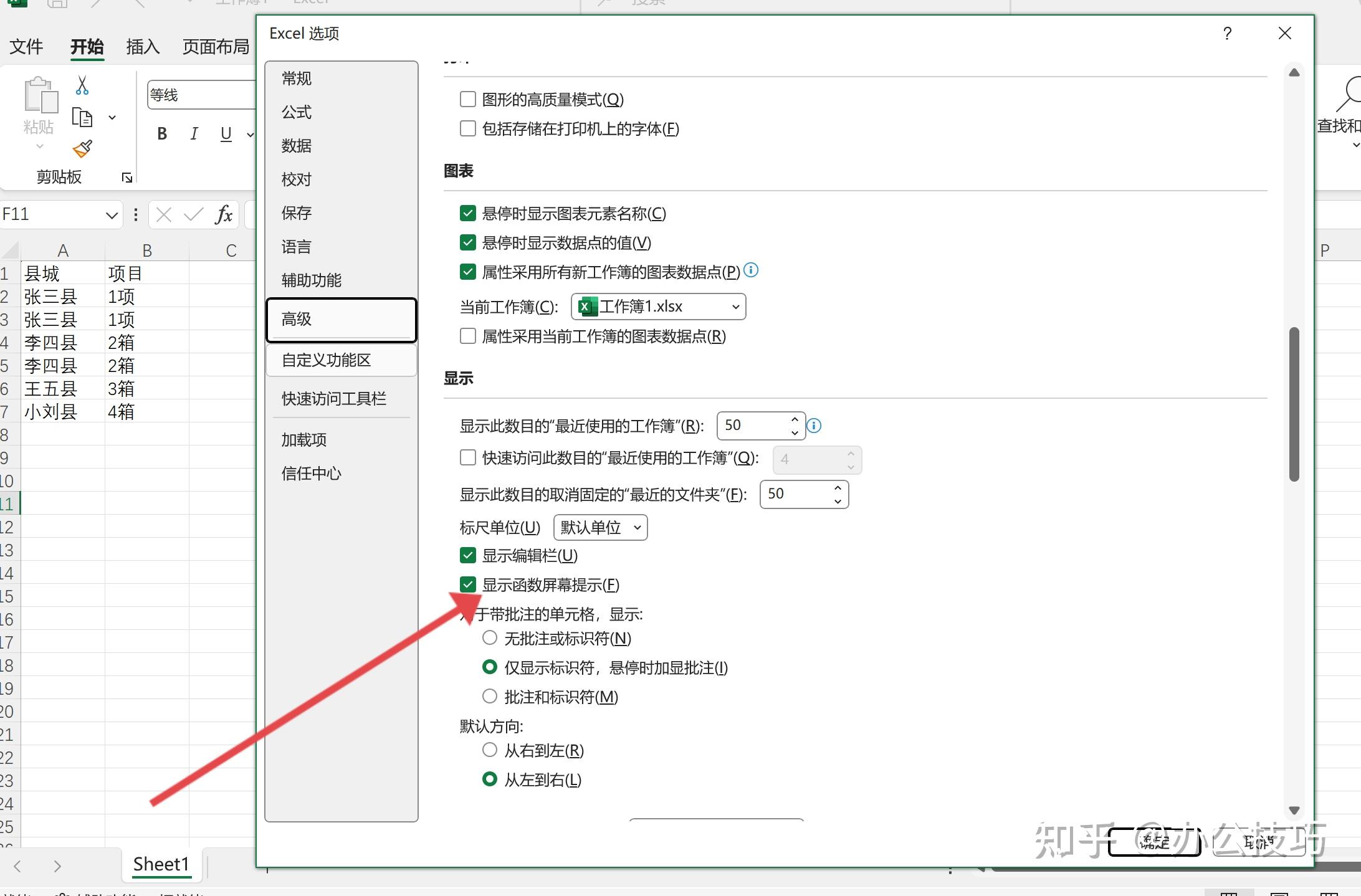This screenshot has height=896, width=1361.
Task: Click the Enter checkmark in formula bar
Action: (194, 215)
